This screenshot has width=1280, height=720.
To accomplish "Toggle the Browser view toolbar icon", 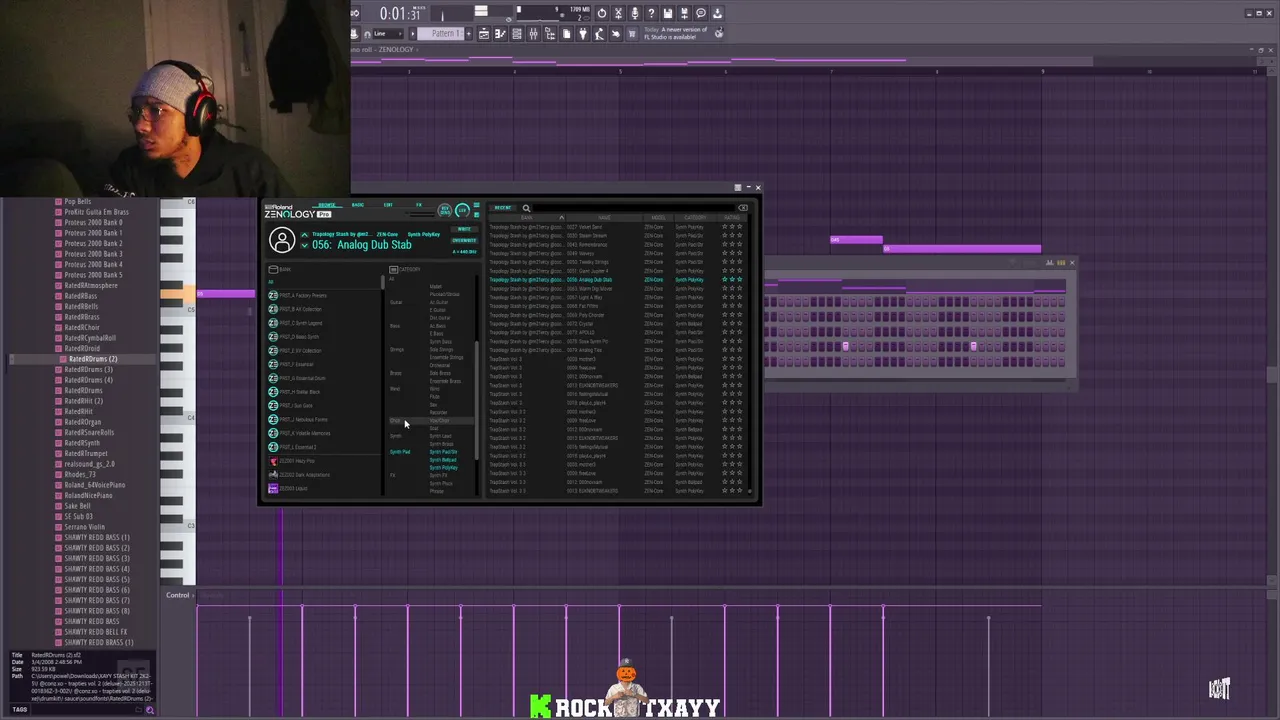I will coord(550,34).
